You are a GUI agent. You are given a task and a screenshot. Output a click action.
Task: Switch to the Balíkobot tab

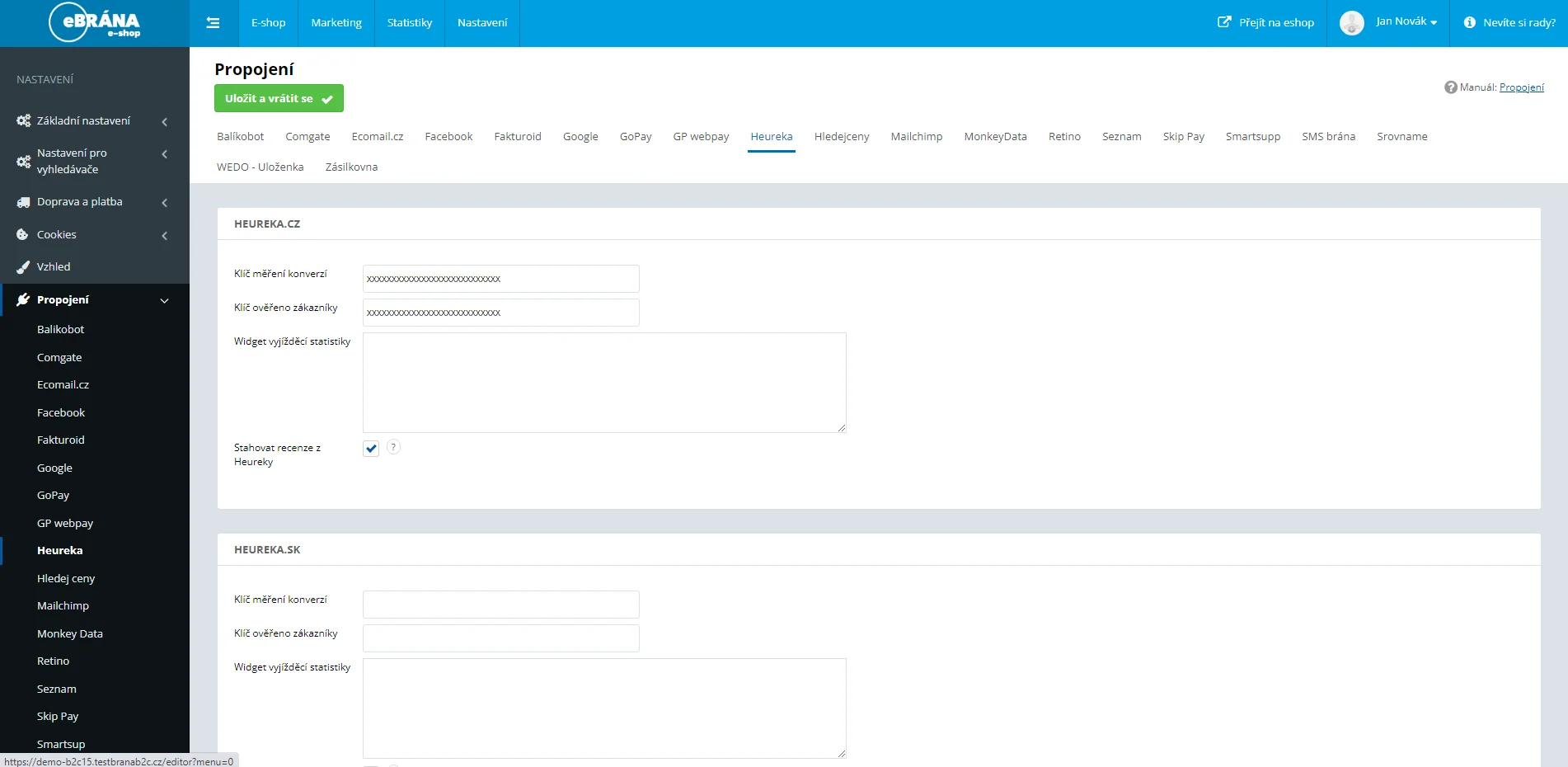(x=241, y=137)
